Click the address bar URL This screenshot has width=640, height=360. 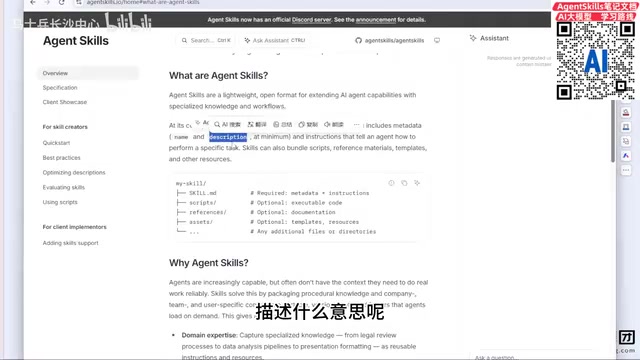tap(143, 2)
